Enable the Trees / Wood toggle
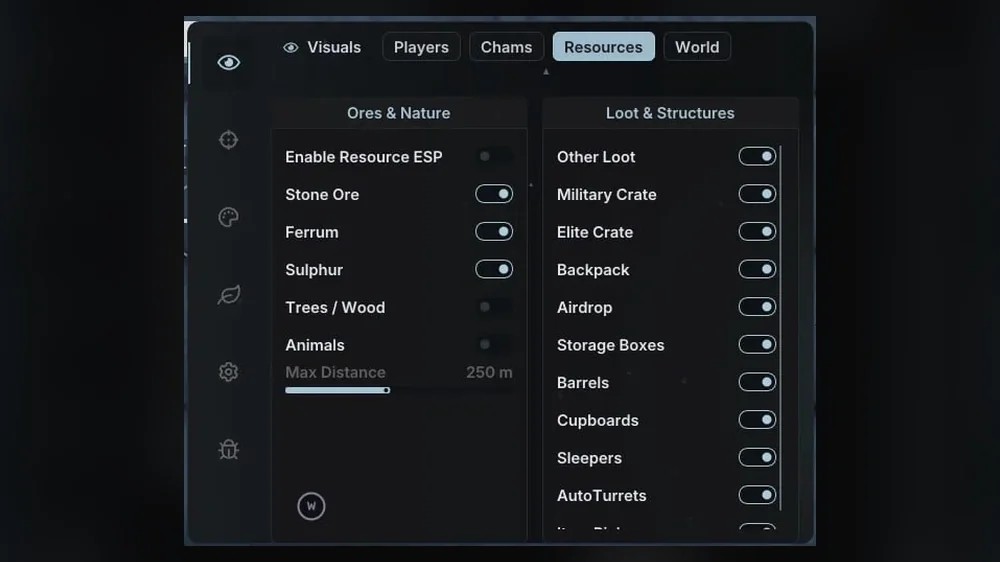The image size is (1000, 562). coord(494,307)
